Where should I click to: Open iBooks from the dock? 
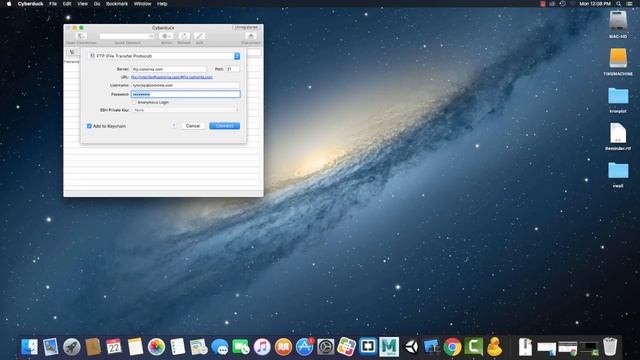(x=283, y=347)
